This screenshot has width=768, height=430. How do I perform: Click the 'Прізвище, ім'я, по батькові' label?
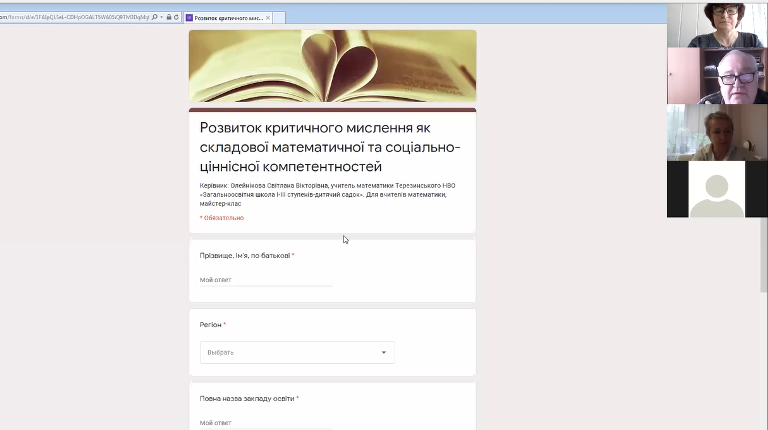pyautogui.click(x=245, y=256)
